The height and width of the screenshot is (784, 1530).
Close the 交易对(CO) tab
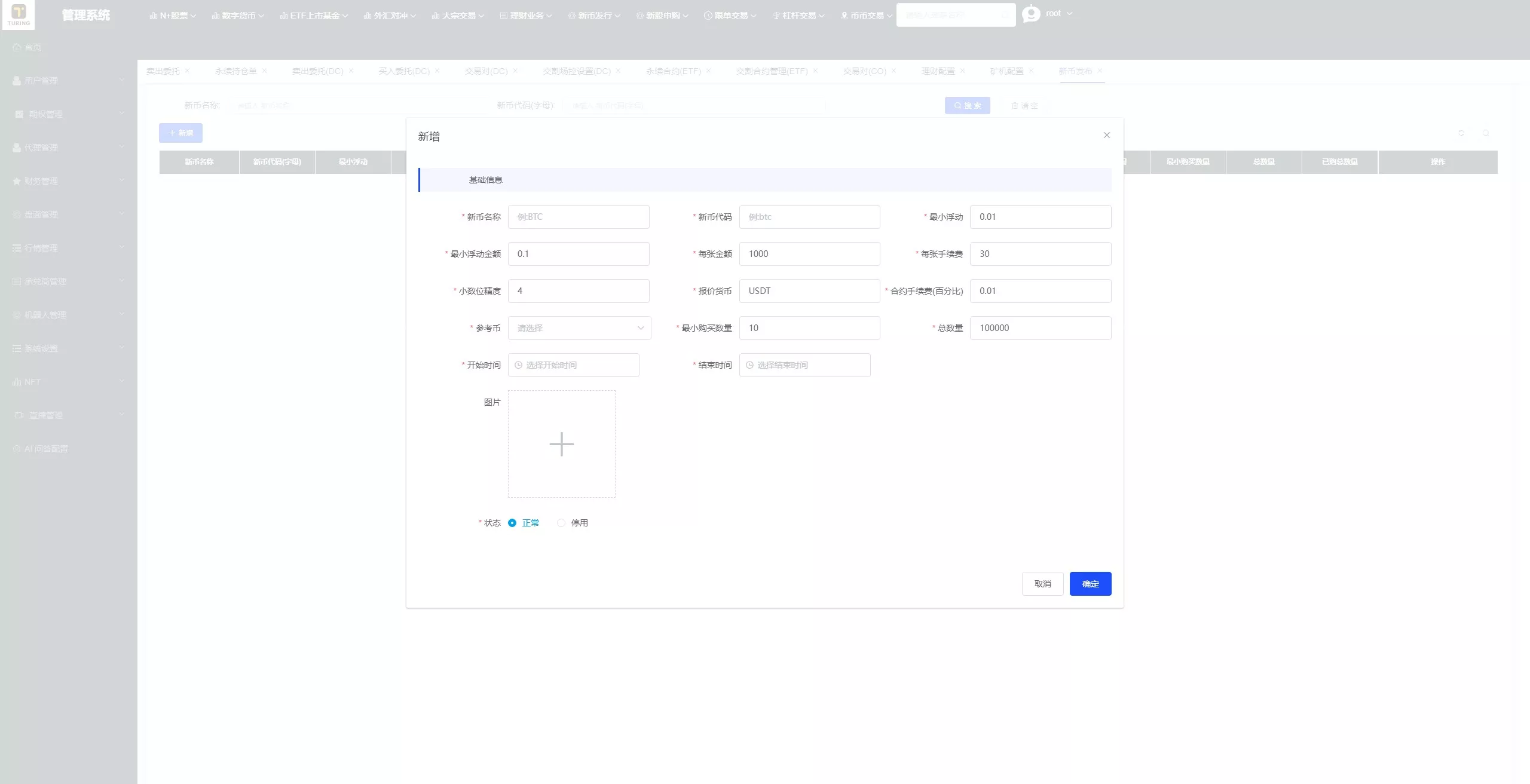click(893, 71)
